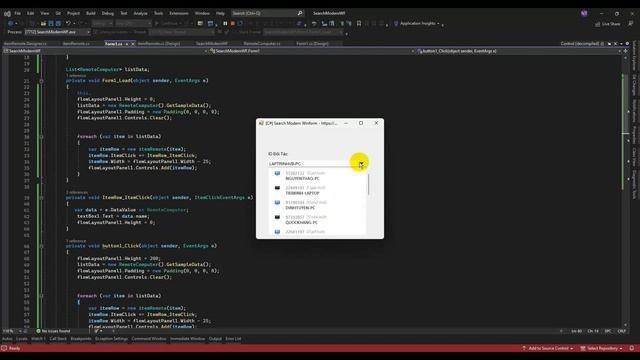Click Add to Source Control button
This screenshot has height=360, width=640.
[x=547, y=349]
